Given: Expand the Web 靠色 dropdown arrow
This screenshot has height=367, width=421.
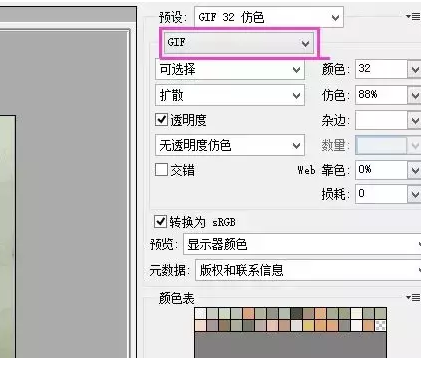Looking at the screenshot, I should (x=415, y=170).
